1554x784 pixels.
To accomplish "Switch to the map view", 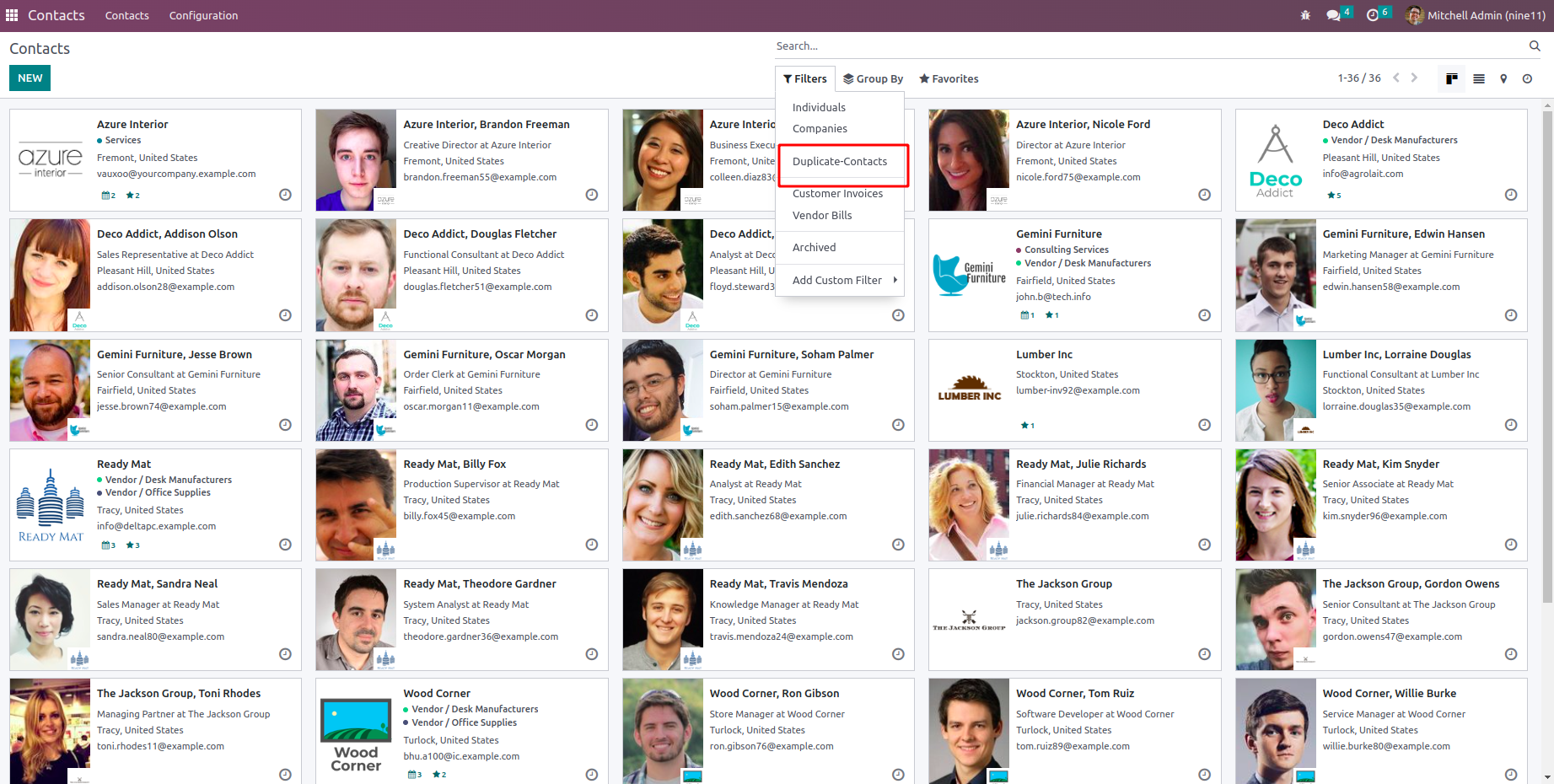I will [x=1503, y=78].
